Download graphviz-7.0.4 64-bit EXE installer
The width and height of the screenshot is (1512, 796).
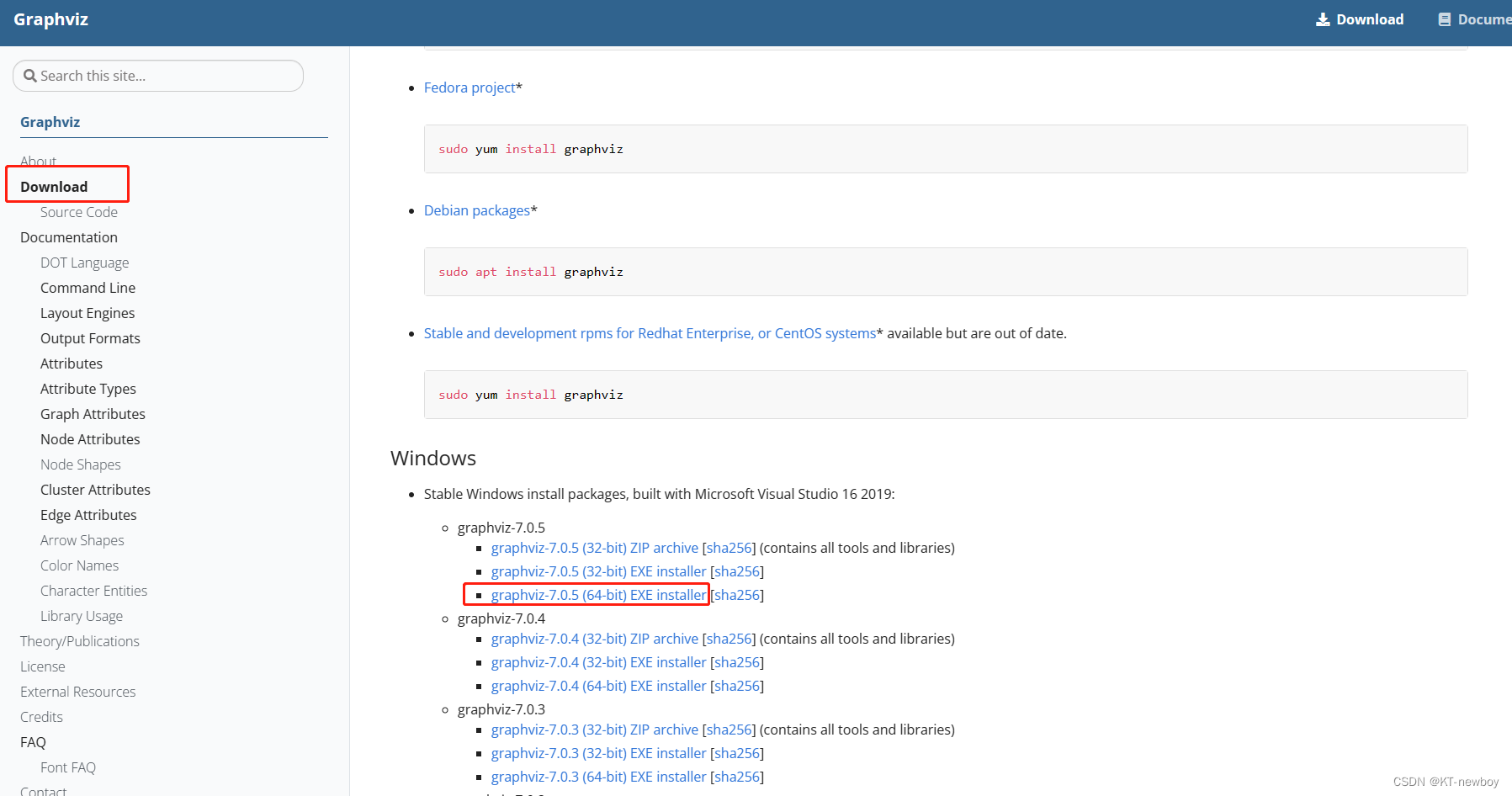point(599,686)
